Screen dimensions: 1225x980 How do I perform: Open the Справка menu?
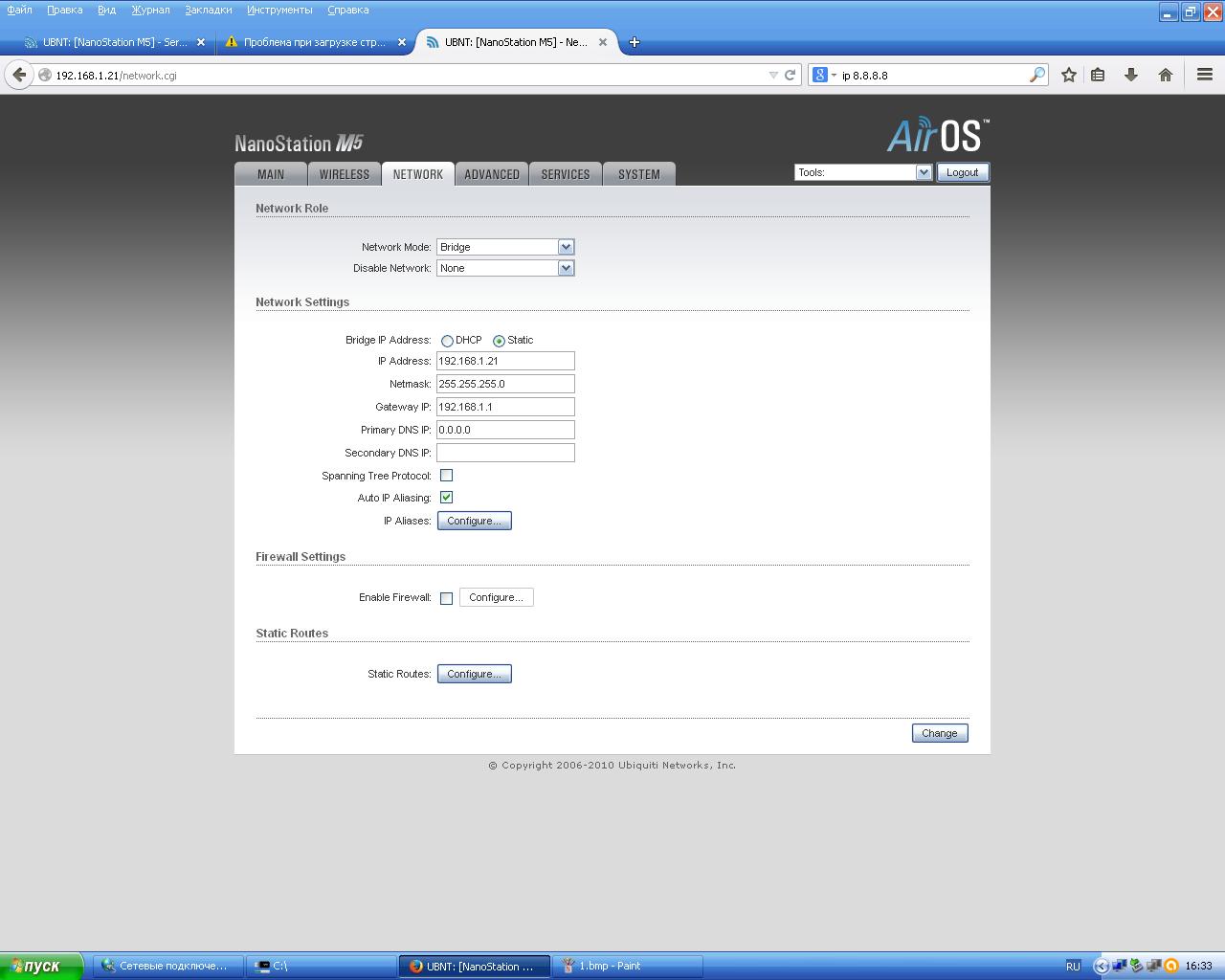point(347,10)
